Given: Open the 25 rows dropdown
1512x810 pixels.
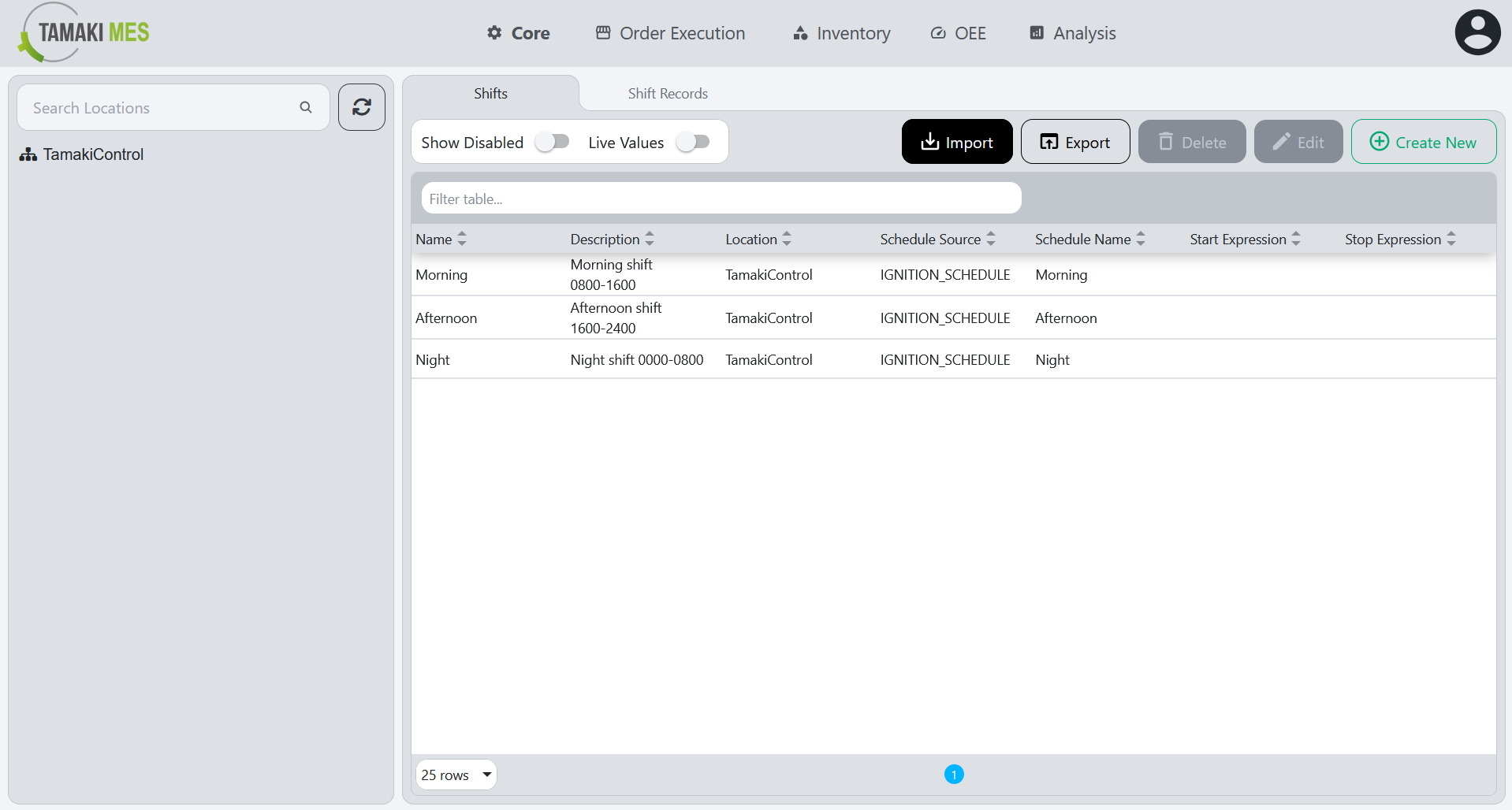Looking at the screenshot, I should point(456,775).
